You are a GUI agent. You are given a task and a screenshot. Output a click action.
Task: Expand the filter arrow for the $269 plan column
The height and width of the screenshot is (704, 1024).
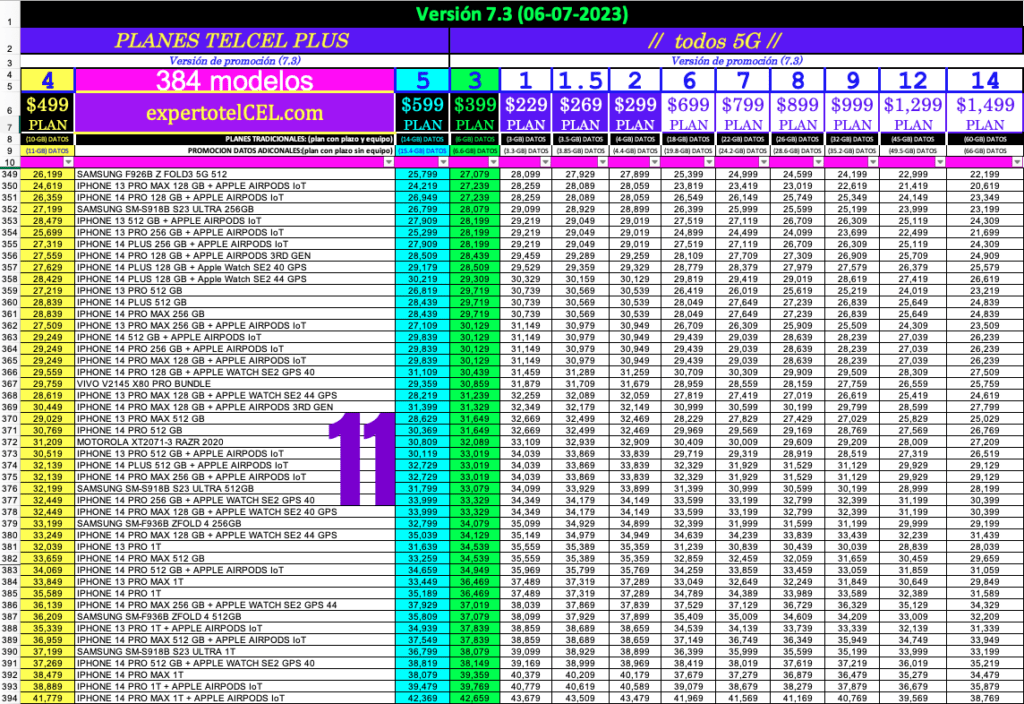click(x=602, y=162)
